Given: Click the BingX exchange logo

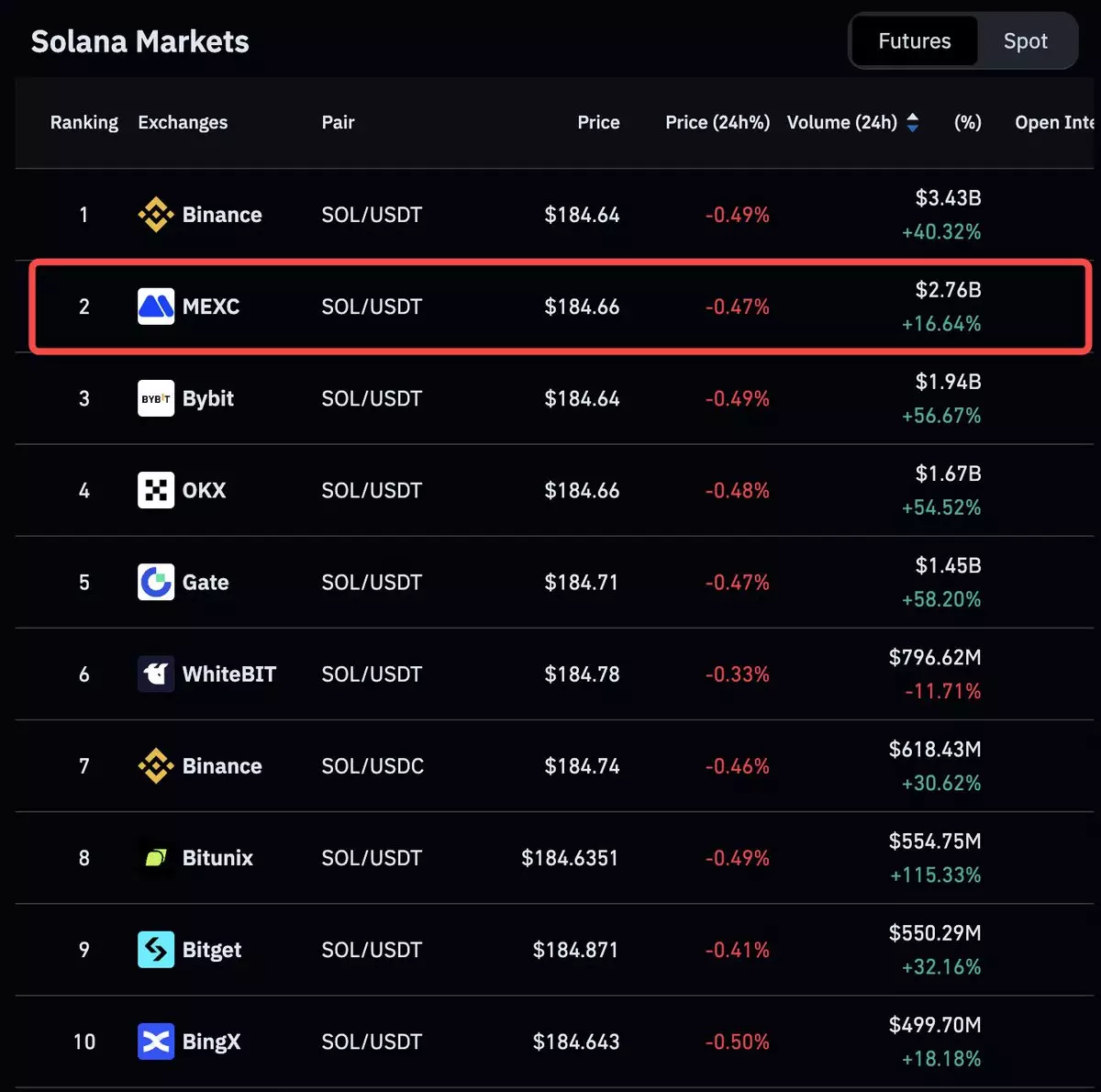Looking at the screenshot, I should click(155, 1042).
